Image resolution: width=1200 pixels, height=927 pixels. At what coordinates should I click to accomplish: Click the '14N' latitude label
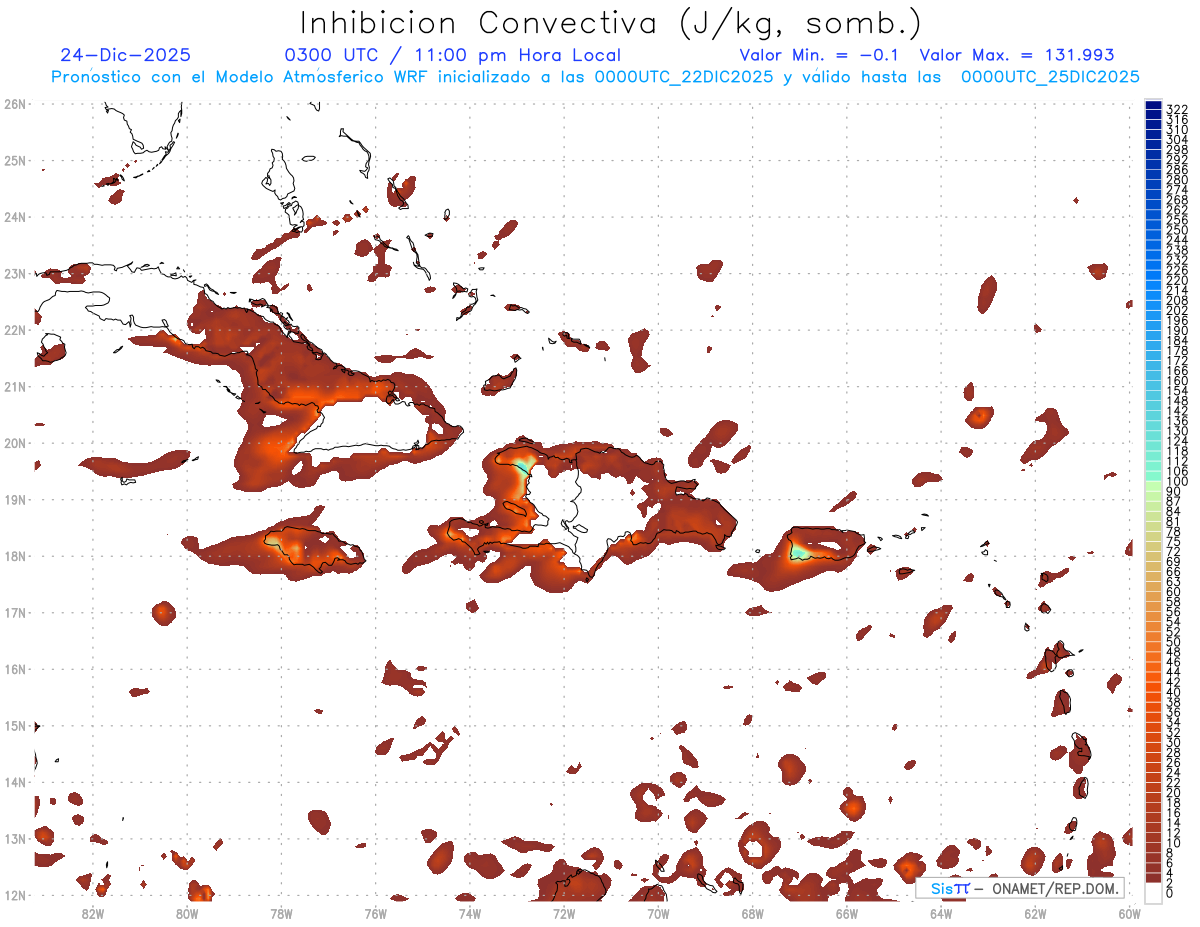click(15, 782)
